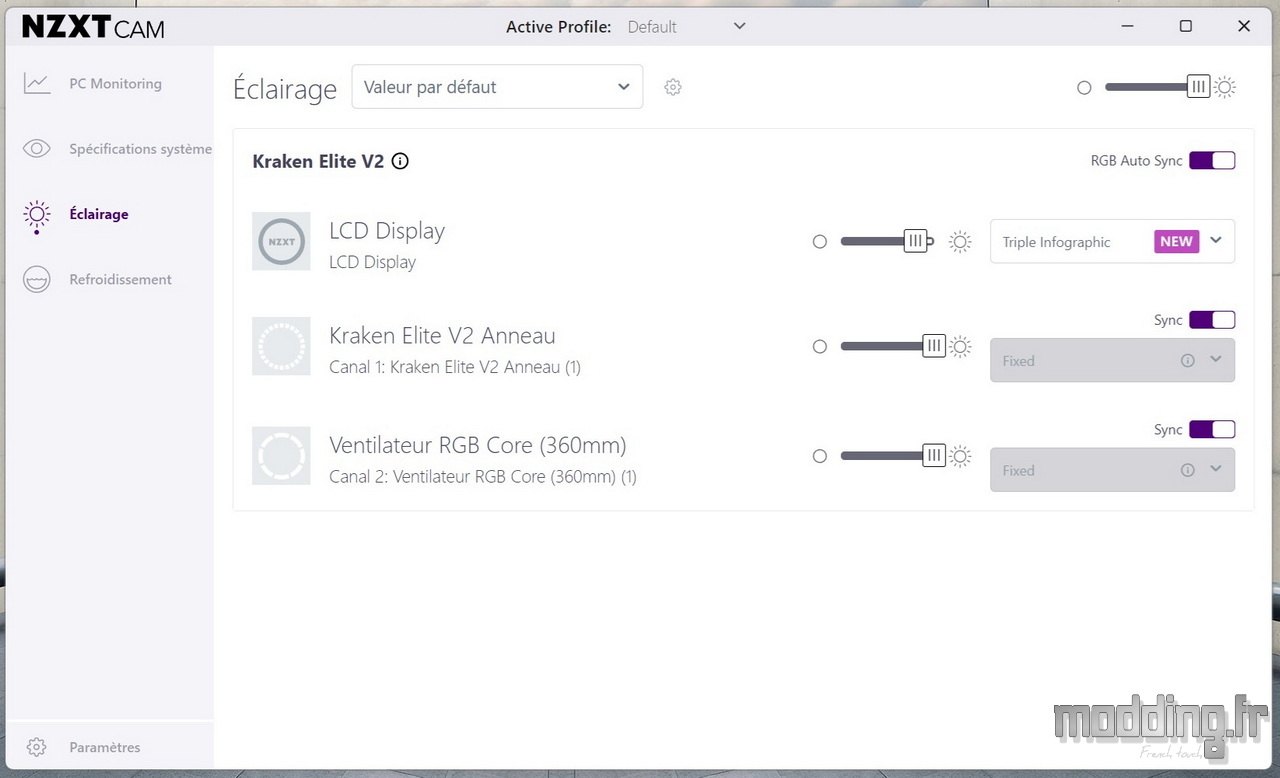Click the eye icon for Spécifications système
Image resolution: width=1280 pixels, height=778 pixels.
pyautogui.click(x=37, y=149)
